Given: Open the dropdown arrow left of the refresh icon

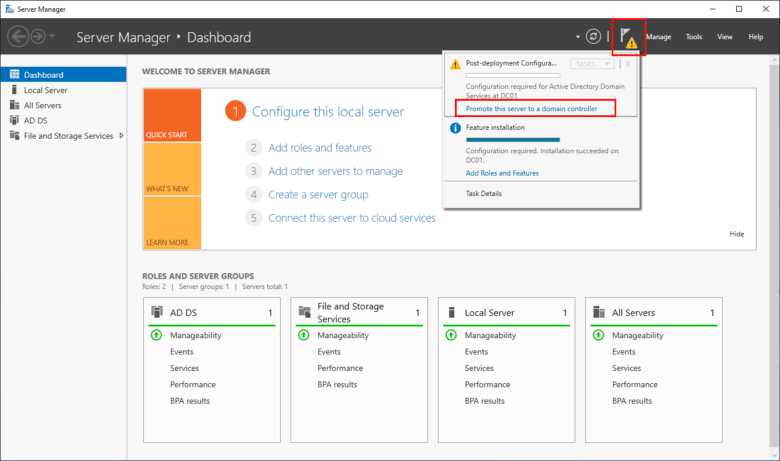Looking at the screenshot, I should 578,37.
